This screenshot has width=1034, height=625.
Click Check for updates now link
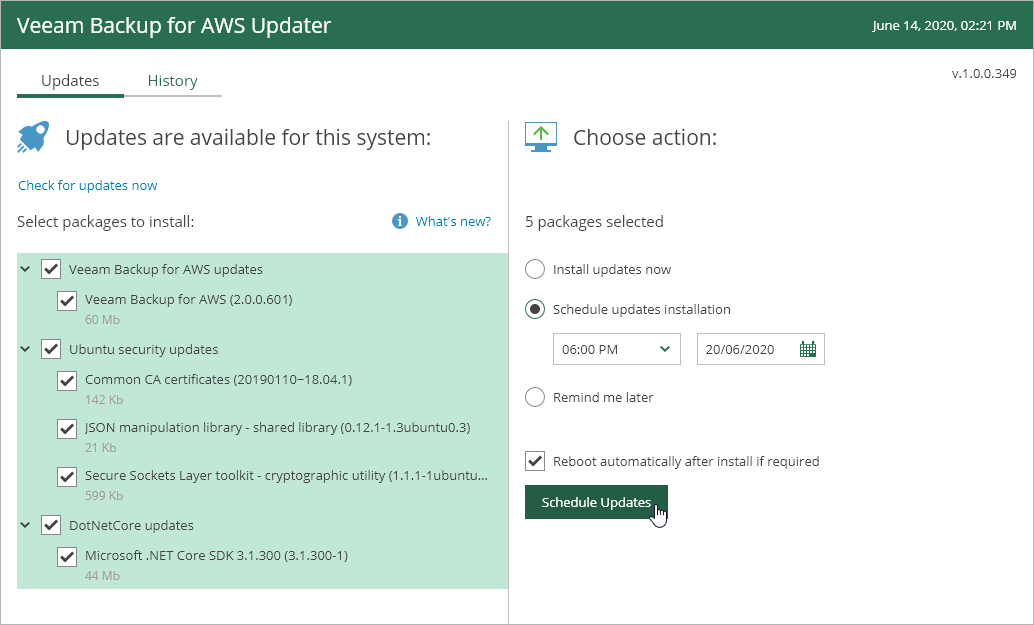pyautogui.click(x=88, y=185)
